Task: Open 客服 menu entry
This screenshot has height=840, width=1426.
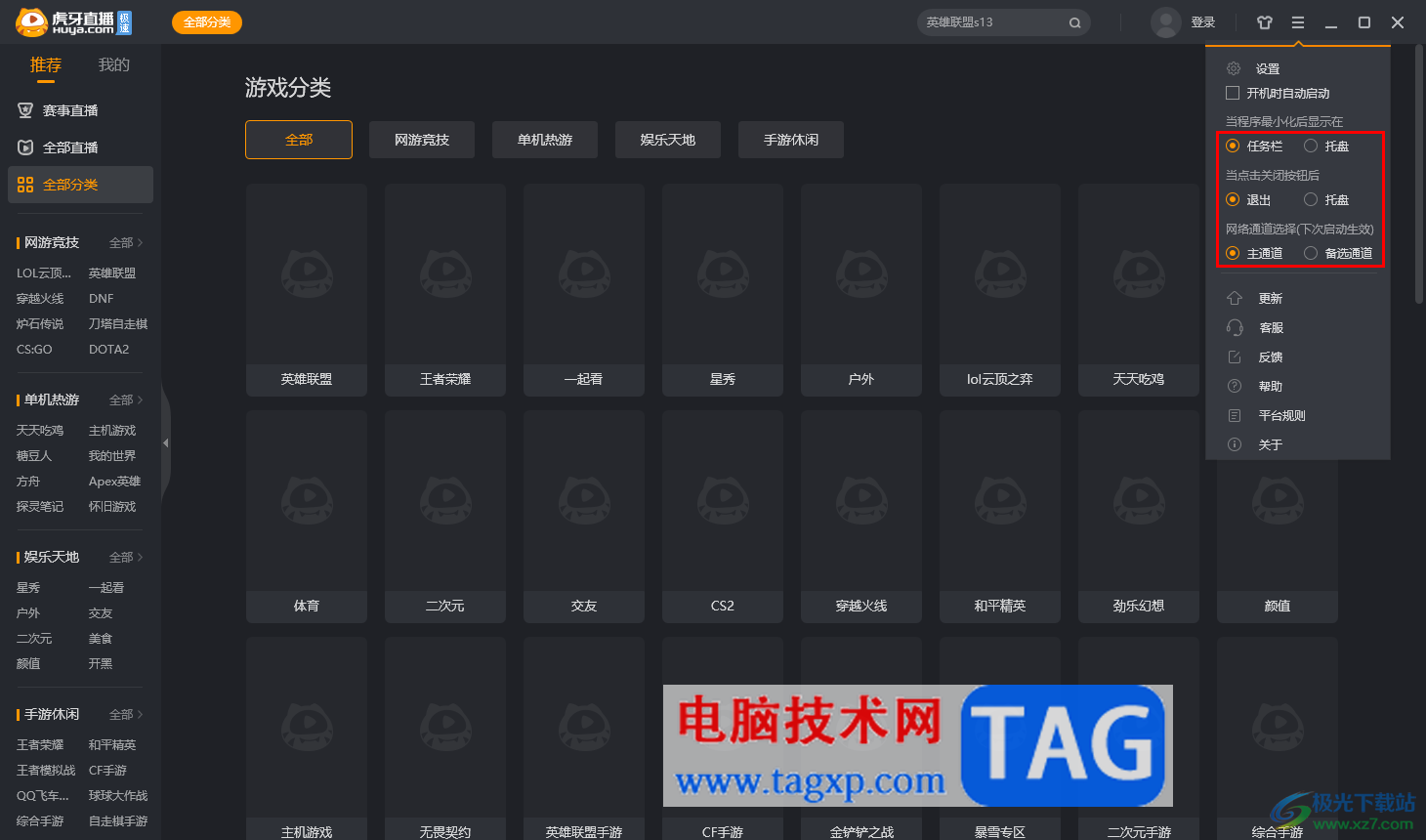Action: pyautogui.click(x=1271, y=327)
